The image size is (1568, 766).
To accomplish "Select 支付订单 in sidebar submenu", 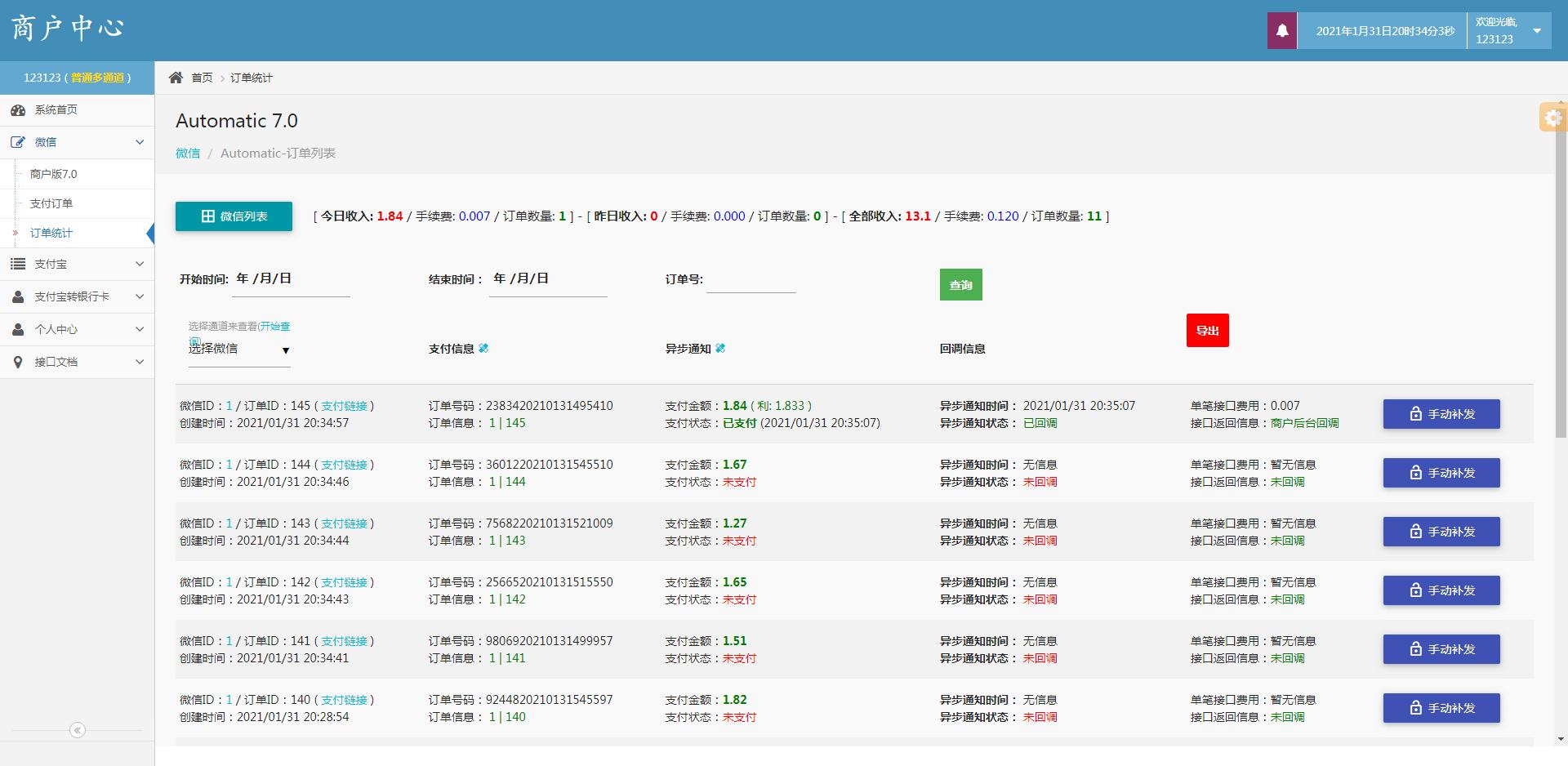I will coord(51,203).
